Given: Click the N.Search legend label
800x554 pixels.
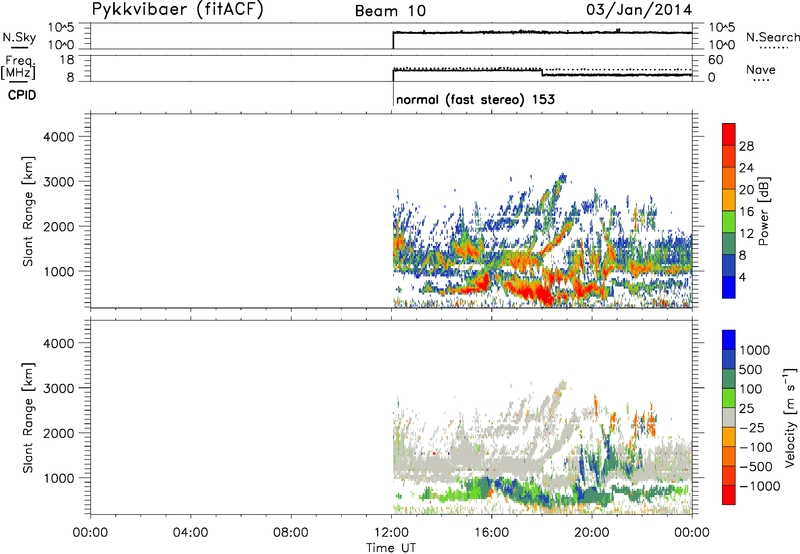Looking at the screenshot, I should pos(772,37).
